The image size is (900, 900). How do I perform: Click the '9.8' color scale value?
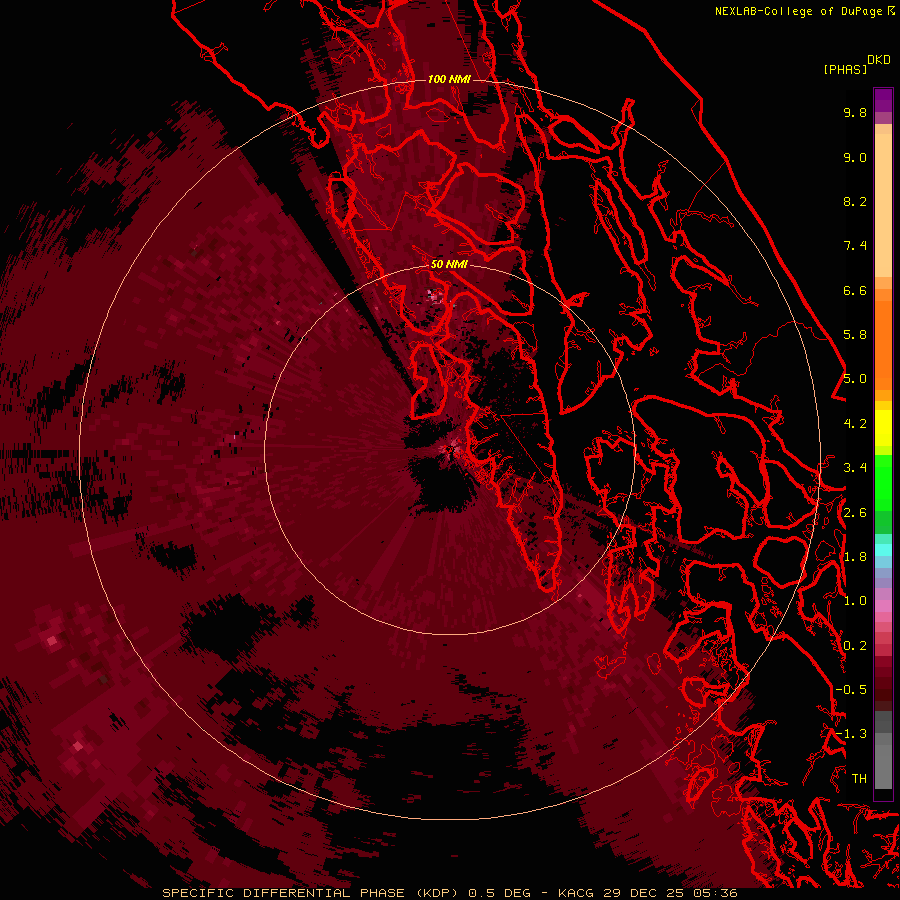pos(855,113)
